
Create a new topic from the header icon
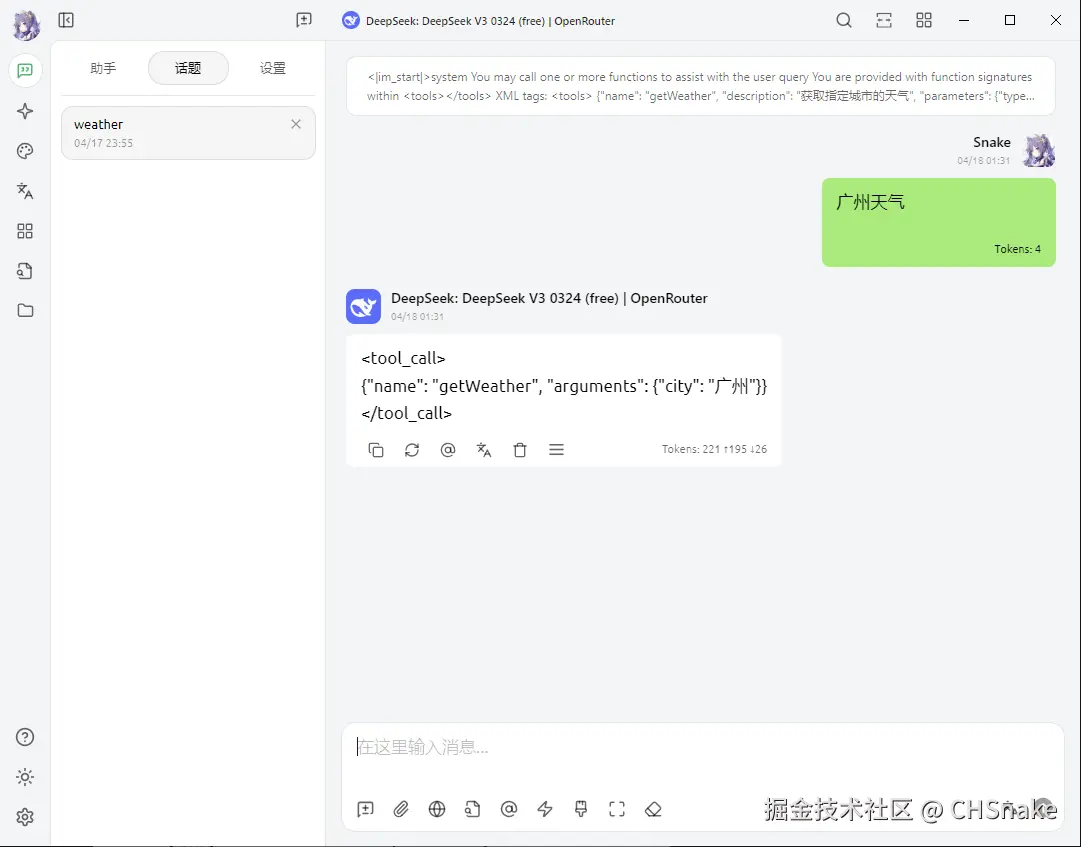pos(304,20)
